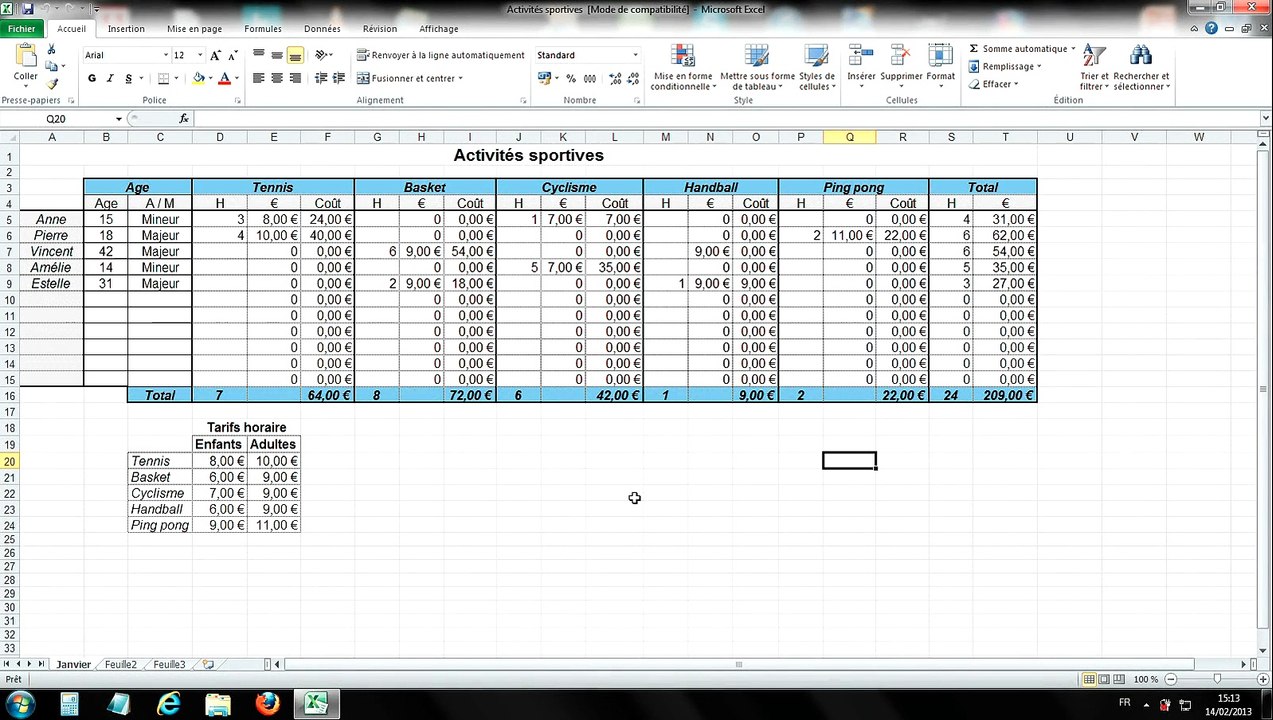Switch to the Mise en page tab
This screenshot has width=1273, height=720.
(x=195, y=29)
